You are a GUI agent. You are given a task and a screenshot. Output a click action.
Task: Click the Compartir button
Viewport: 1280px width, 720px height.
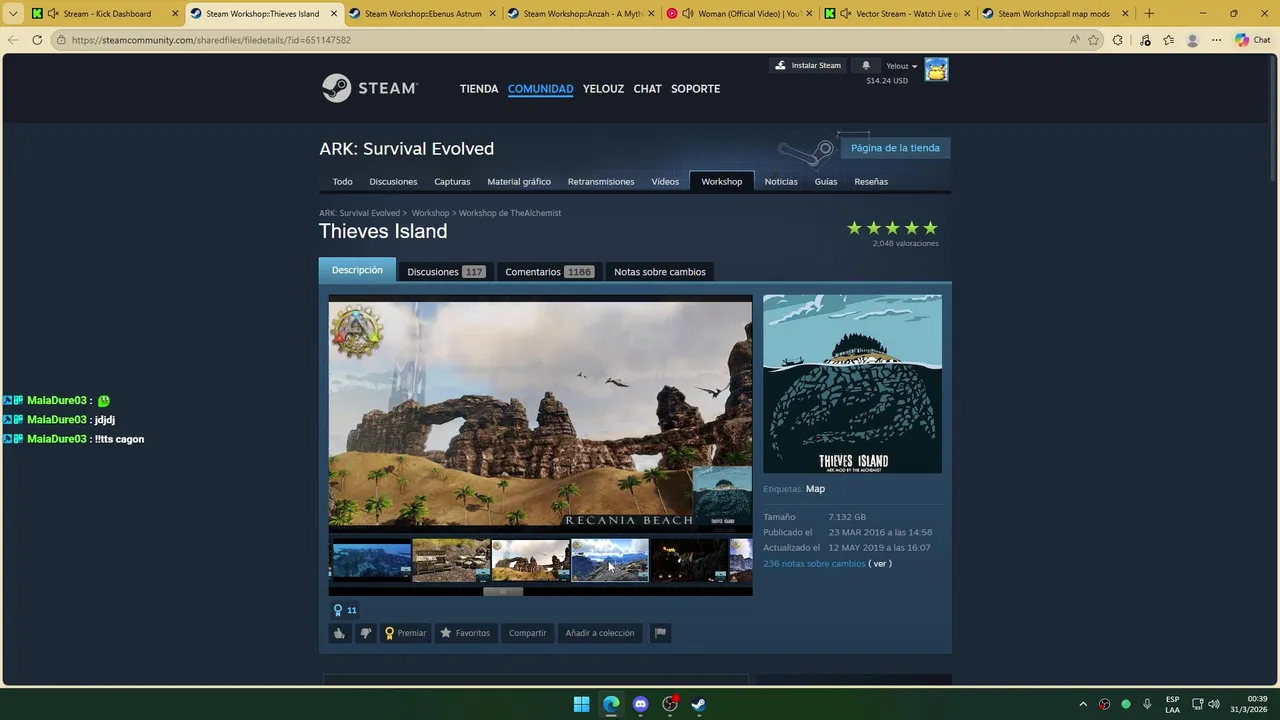pos(527,633)
